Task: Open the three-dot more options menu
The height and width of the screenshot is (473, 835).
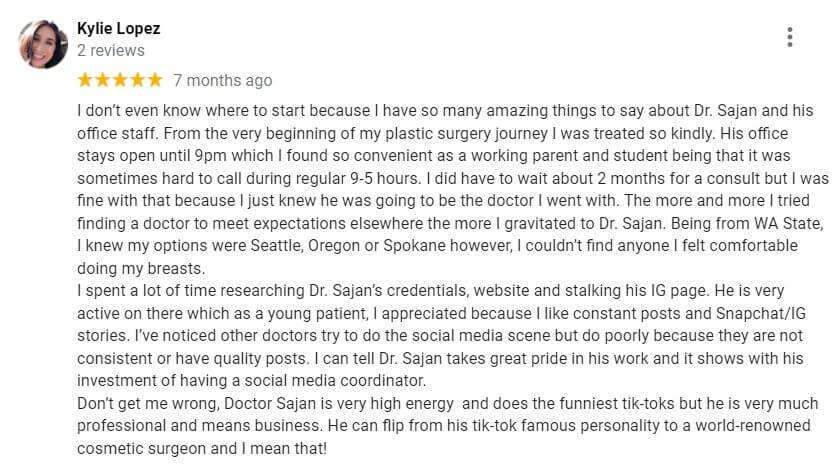Action: [x=790, y=38]
